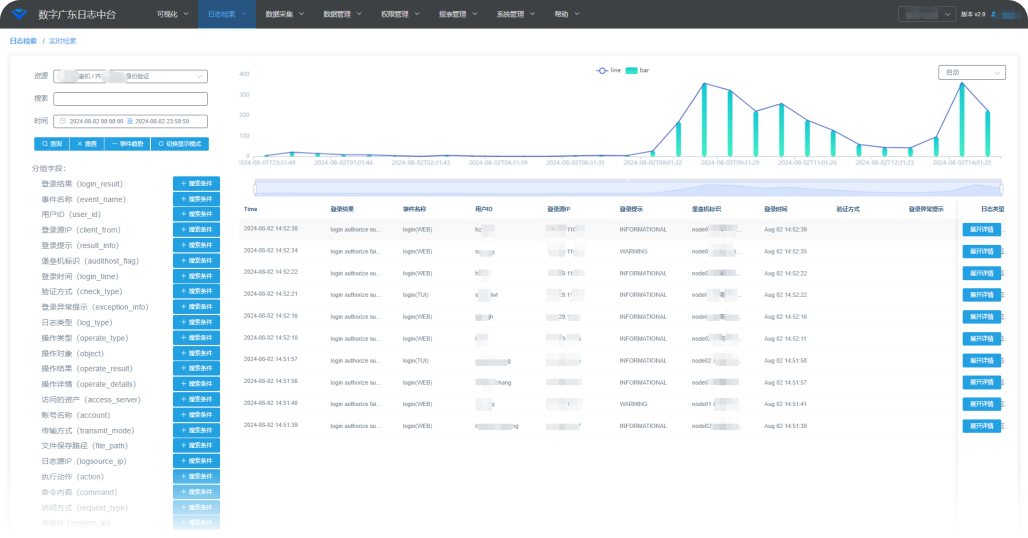
Task: Add search condition for user_id field
Action: [x=196, y=214]
